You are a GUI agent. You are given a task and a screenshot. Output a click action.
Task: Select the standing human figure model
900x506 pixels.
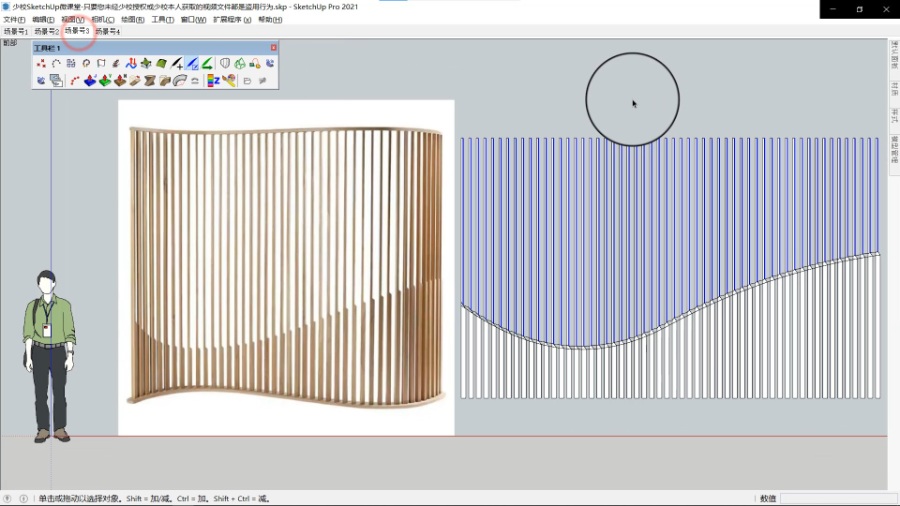[x=48, y=356]
